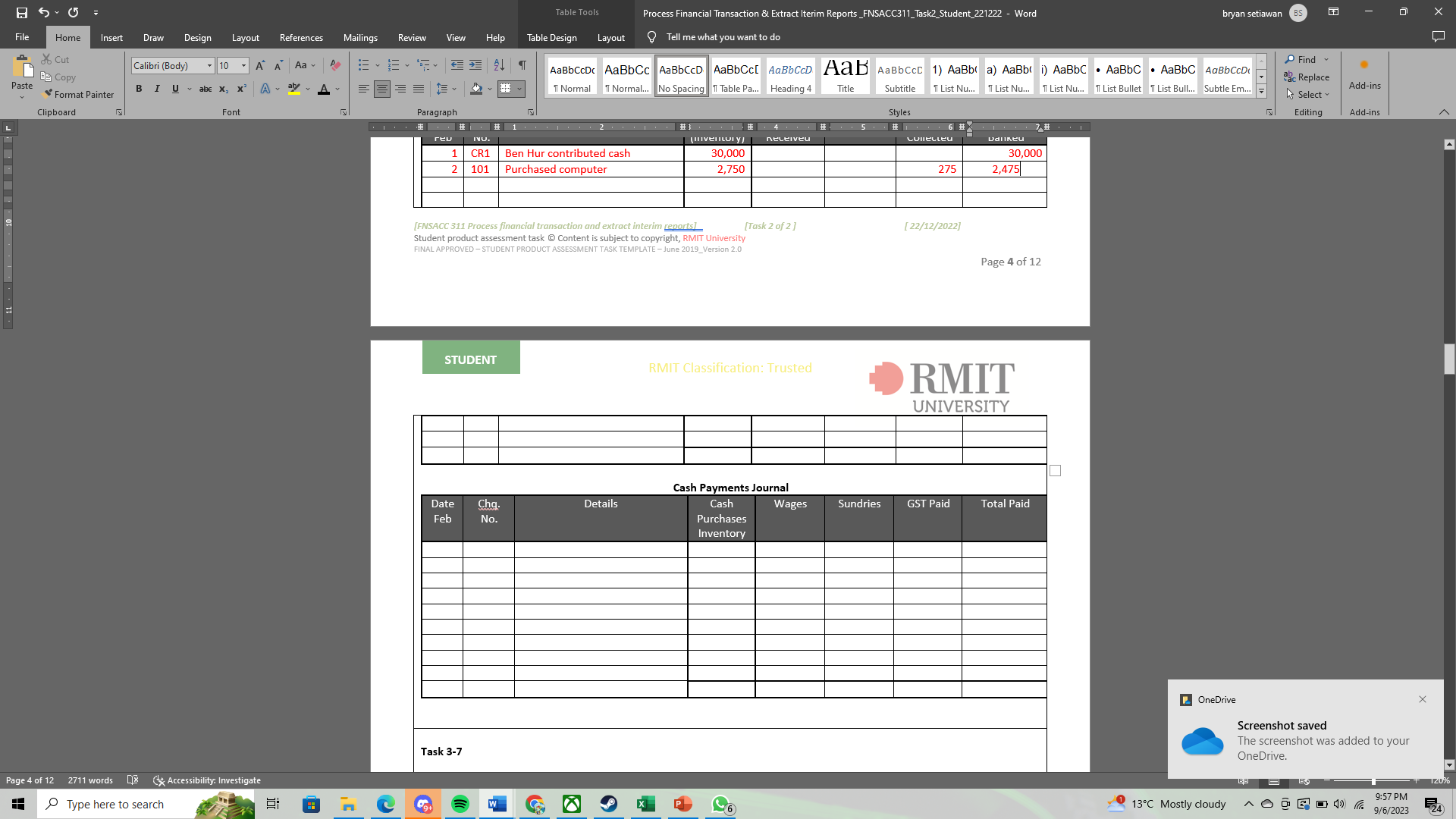
Task: Apply superscript formatting
Action: tap(240, 89)
